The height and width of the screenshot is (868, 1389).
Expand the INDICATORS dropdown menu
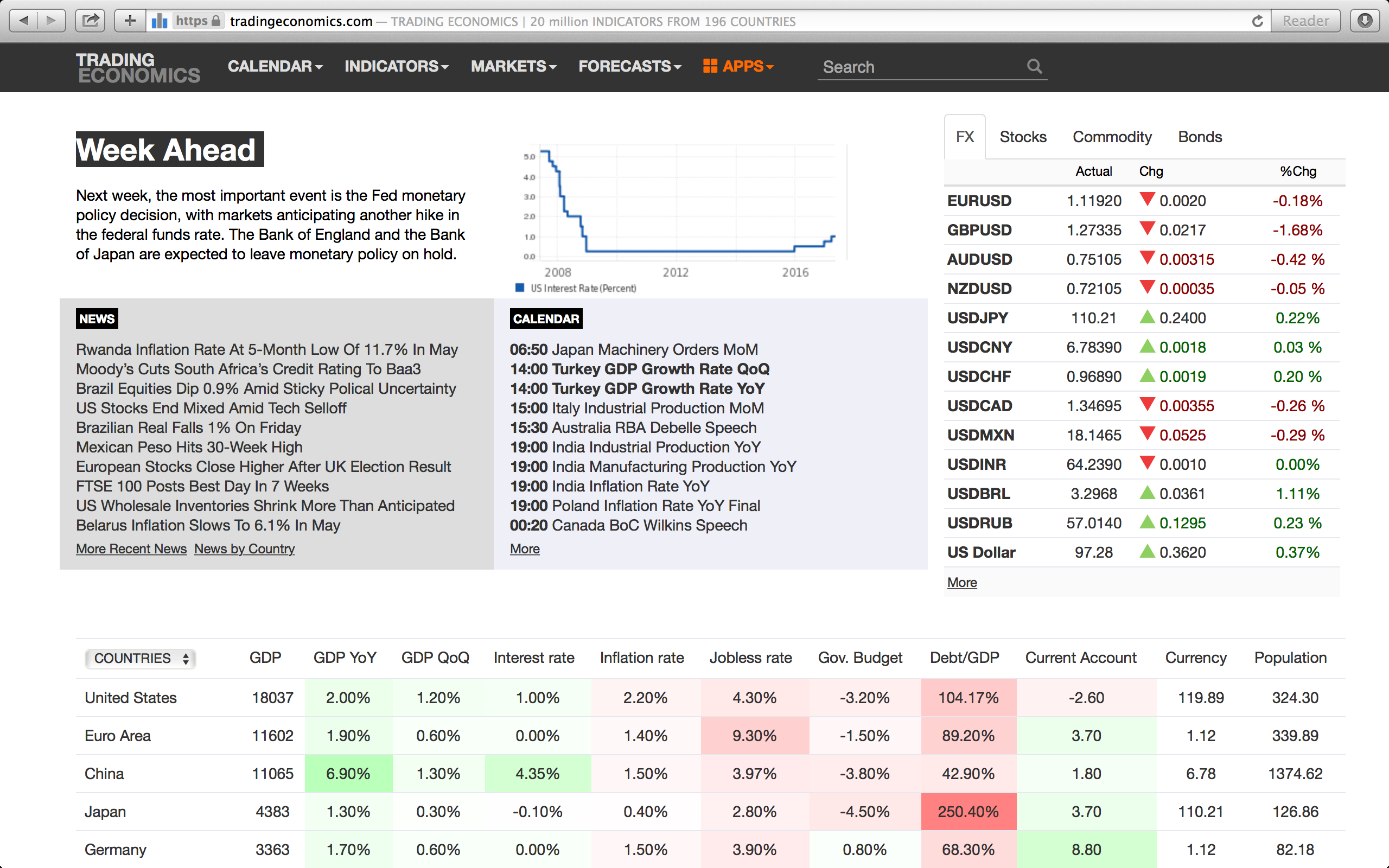pyautogui.click(x=396, y=67)
